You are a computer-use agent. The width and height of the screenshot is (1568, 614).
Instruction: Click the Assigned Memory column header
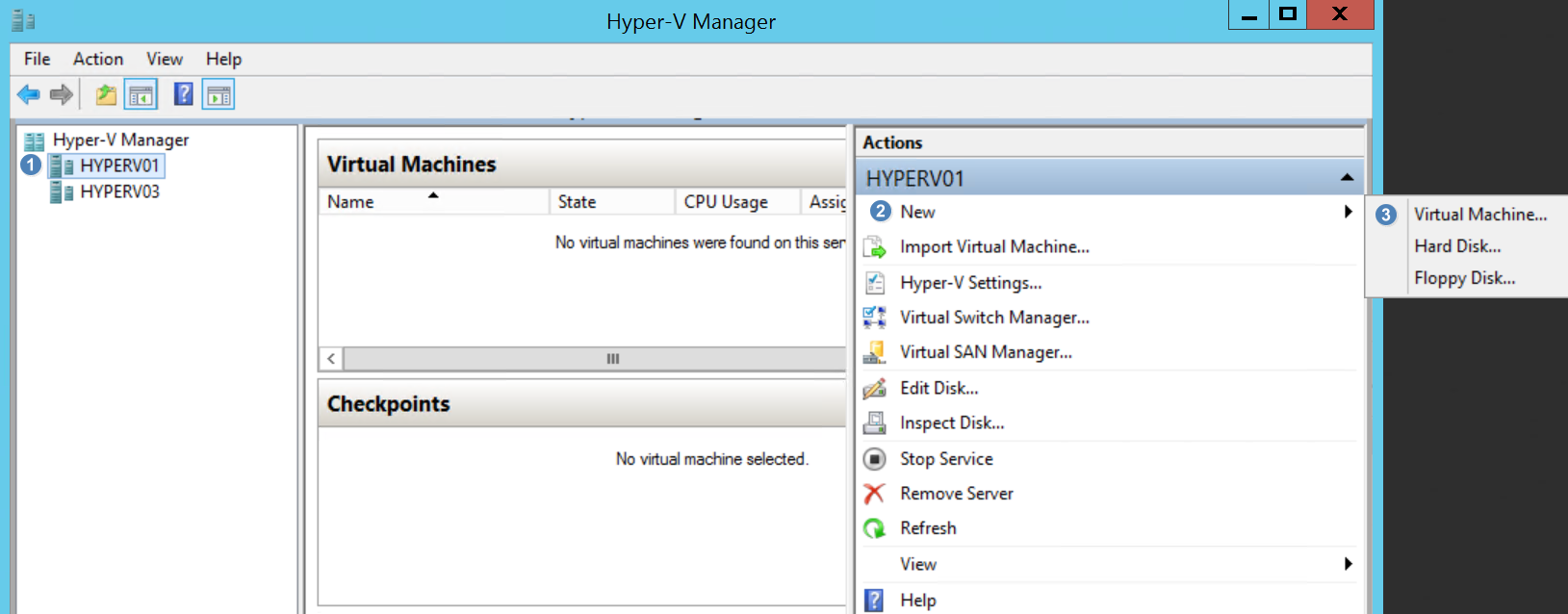pyautogui.click(x=824, y=202)
